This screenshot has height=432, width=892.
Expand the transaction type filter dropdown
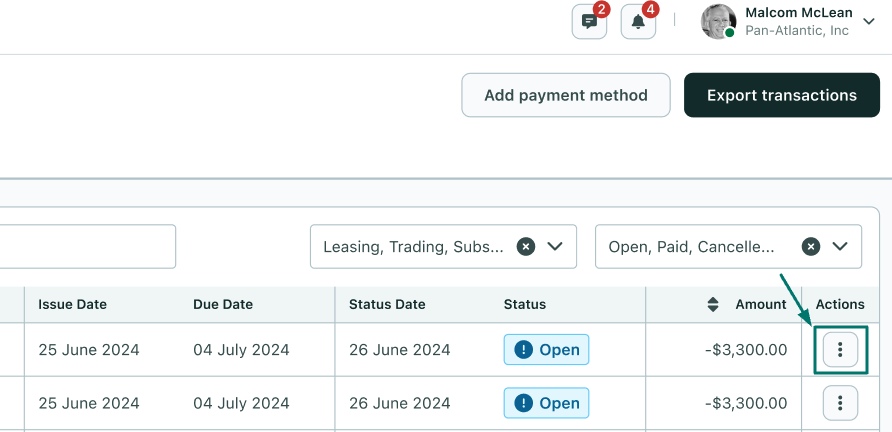555,246
